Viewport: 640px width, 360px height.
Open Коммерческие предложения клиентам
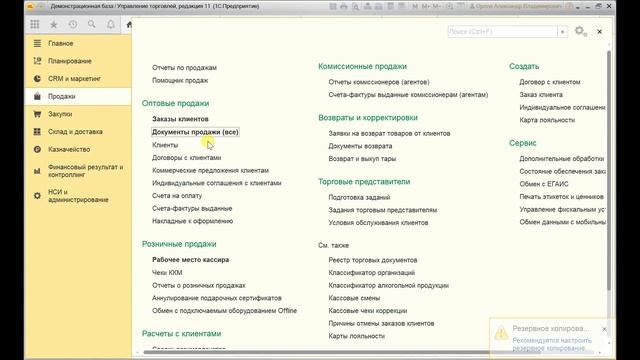pos(210,170)
